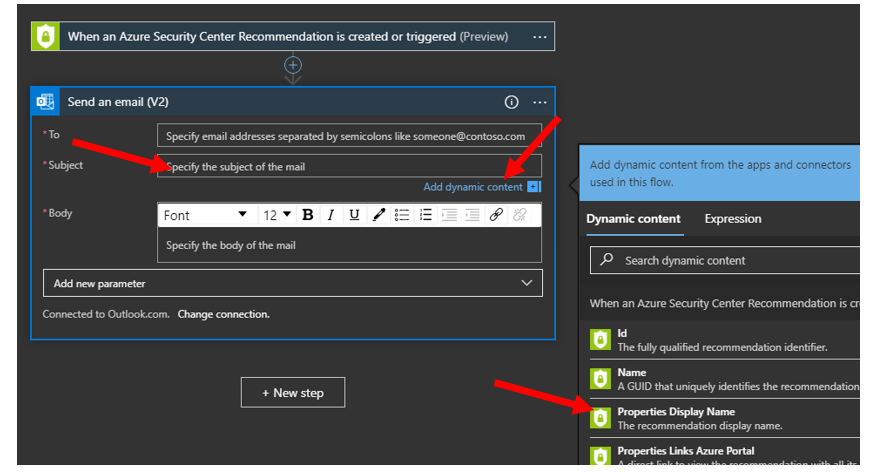Toggle italic formatting in body editor
This screenshot has width=873, height=472.
[x=331, y=215]
